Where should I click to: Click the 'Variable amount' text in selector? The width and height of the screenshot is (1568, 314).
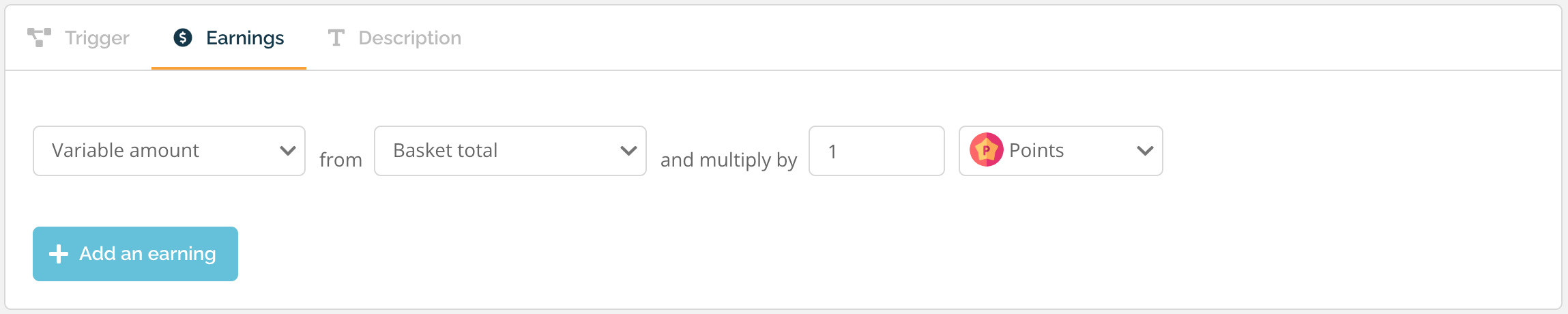point(126,150)
